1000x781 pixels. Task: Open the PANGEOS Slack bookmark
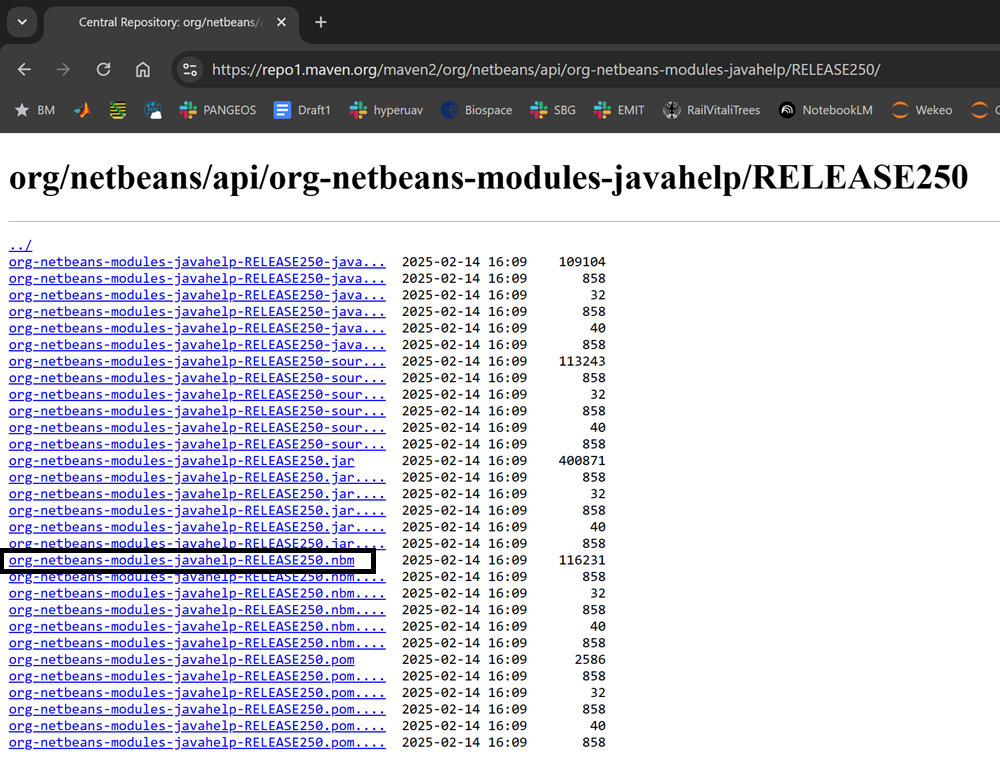(x=217, y=110)
